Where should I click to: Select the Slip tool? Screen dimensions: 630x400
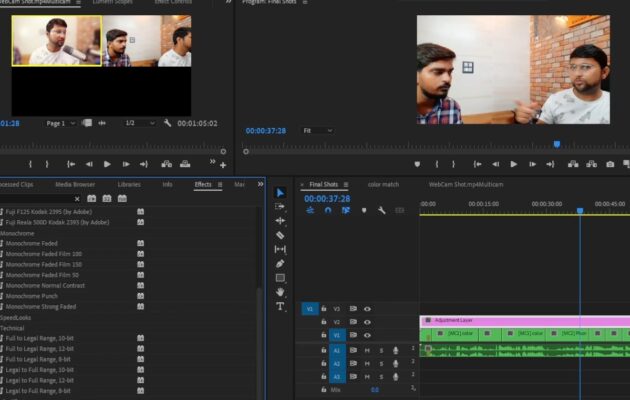(x=280, y=249)
